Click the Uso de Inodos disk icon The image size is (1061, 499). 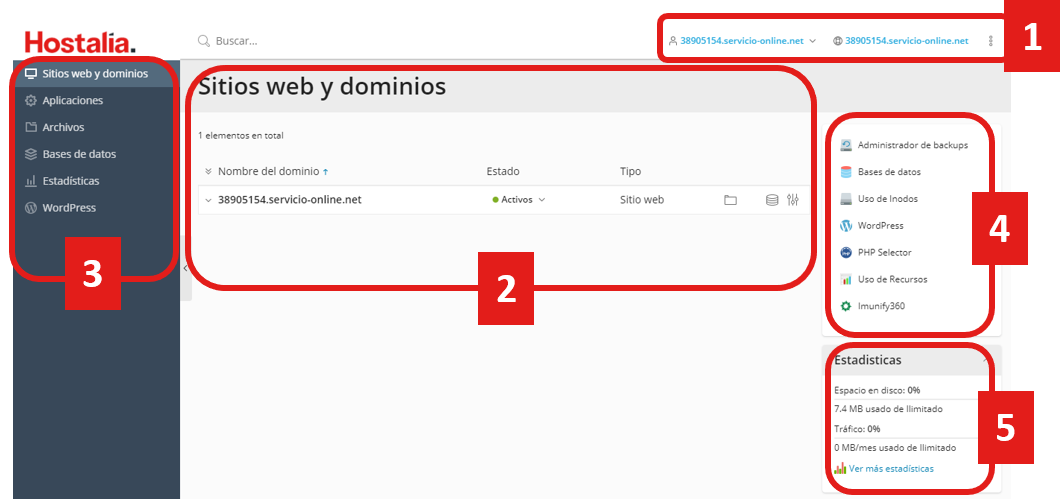coord(846,199)
